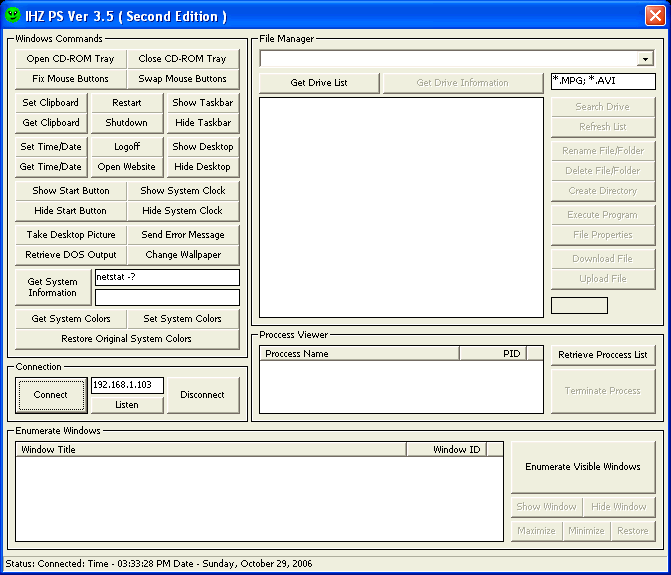This screenshot has height=575, width=671.
Task: Click the Window Title column header
Action: pos(210,450)
